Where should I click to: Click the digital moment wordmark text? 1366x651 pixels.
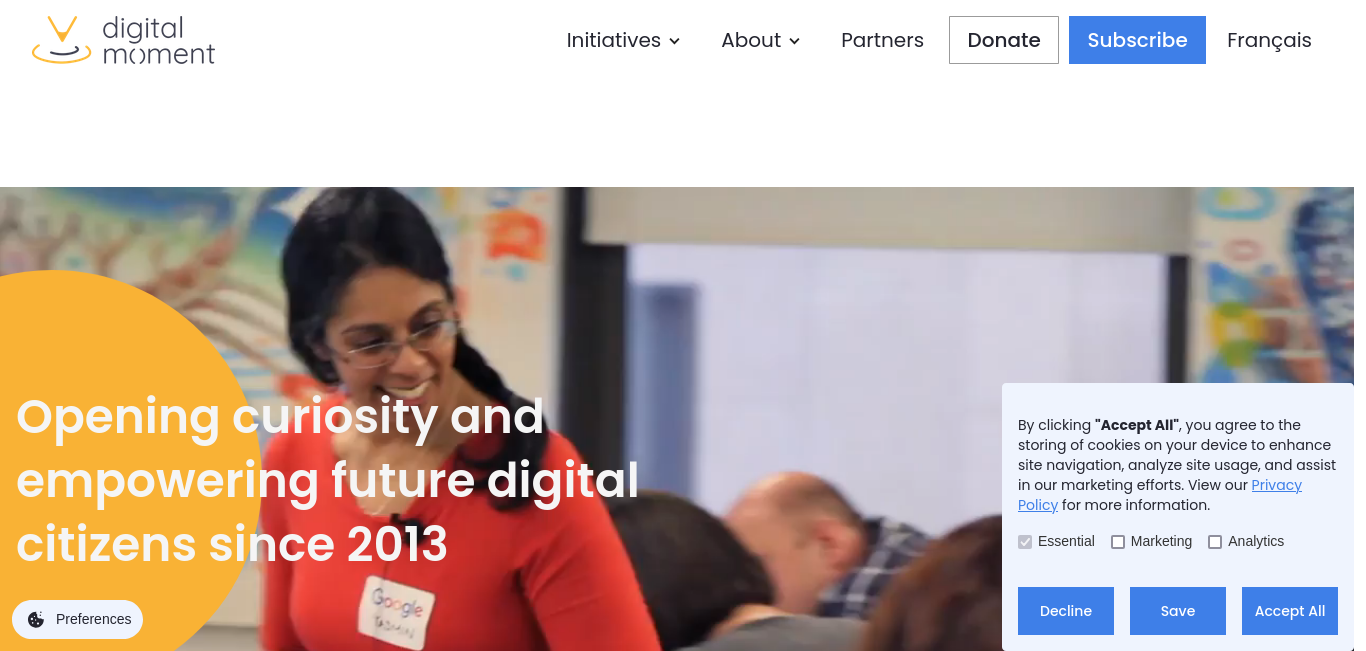click(x=159, y=40)
